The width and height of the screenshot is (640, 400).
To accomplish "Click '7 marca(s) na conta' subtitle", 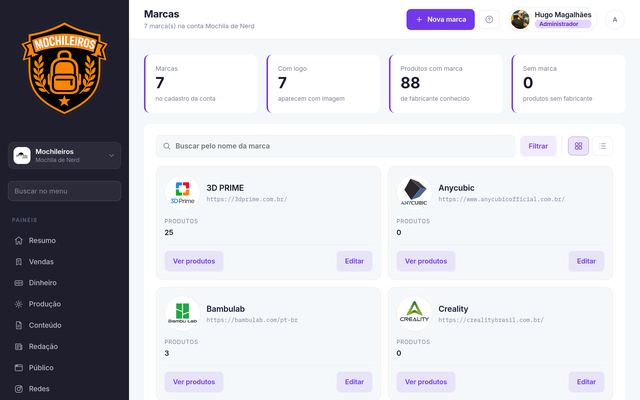I will [x=199, y=26].
